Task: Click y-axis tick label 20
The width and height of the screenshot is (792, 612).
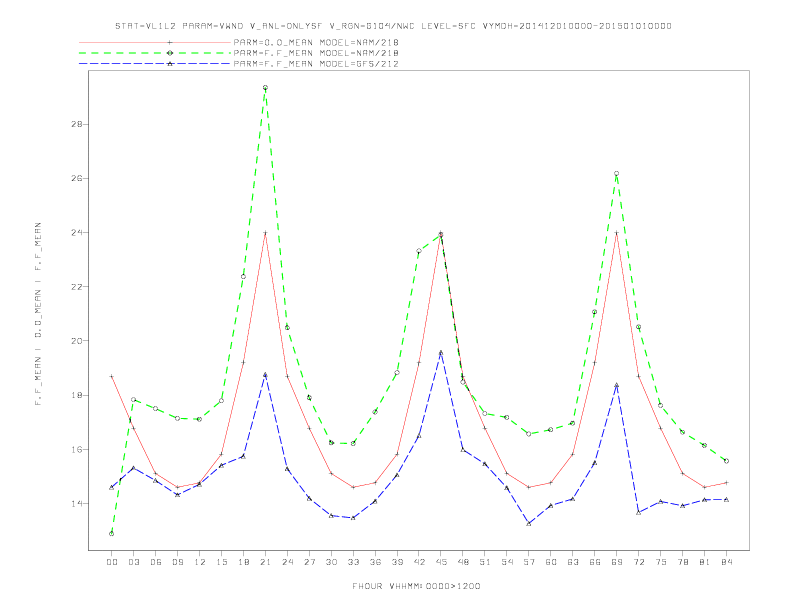Action: pyautogui.click(x=76, y=341)
